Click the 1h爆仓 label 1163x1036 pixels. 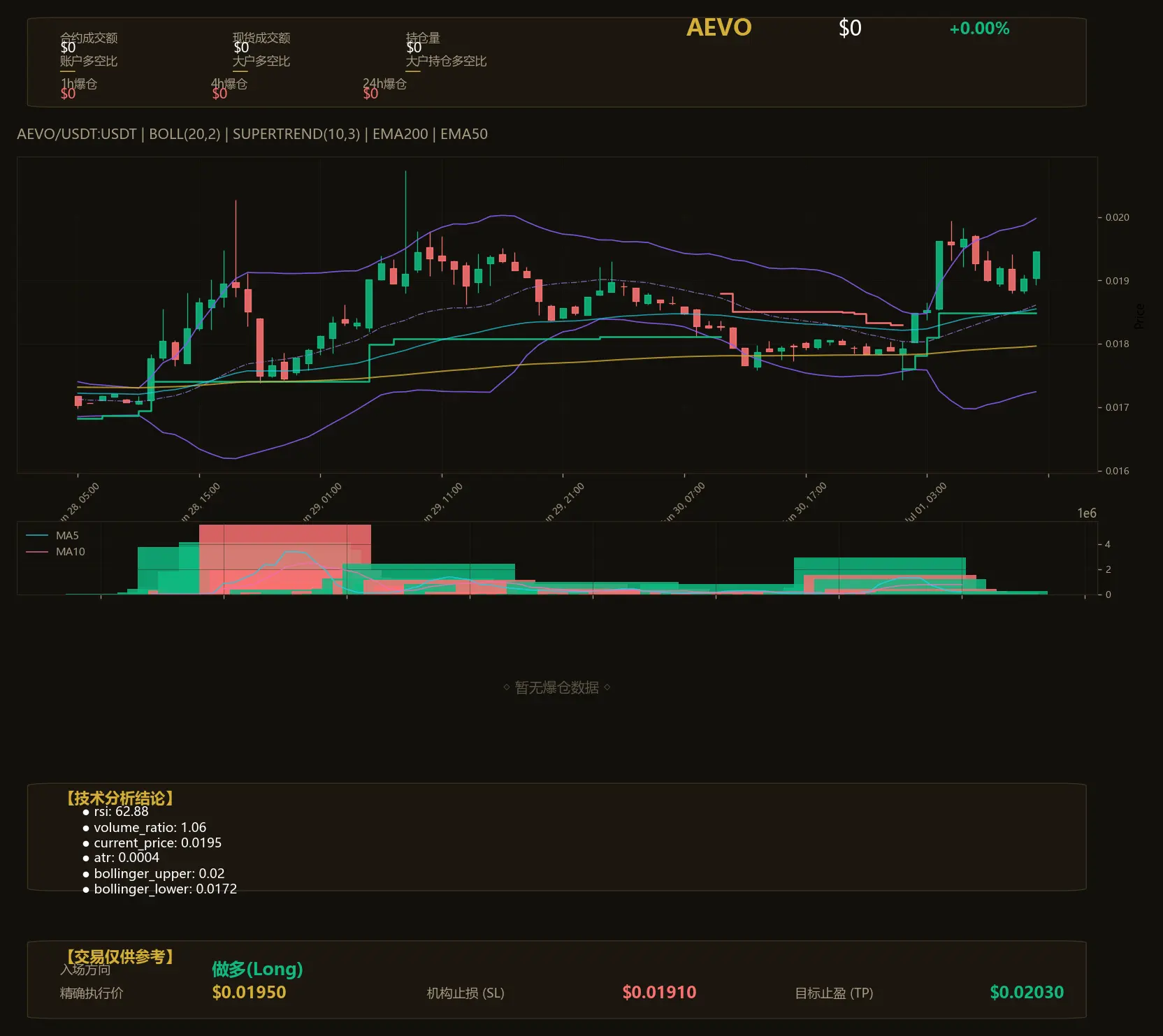pos(78,84)
